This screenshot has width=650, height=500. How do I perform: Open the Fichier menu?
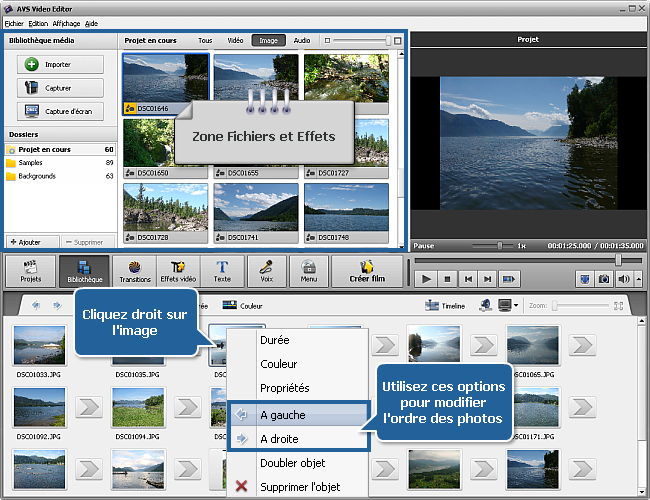[x=14, y=22]
